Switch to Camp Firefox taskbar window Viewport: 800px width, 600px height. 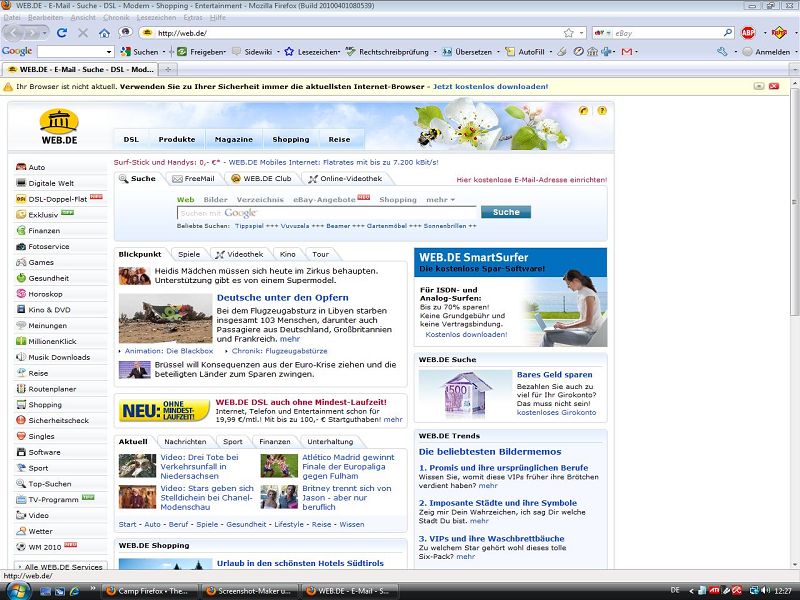pos(148,591)
